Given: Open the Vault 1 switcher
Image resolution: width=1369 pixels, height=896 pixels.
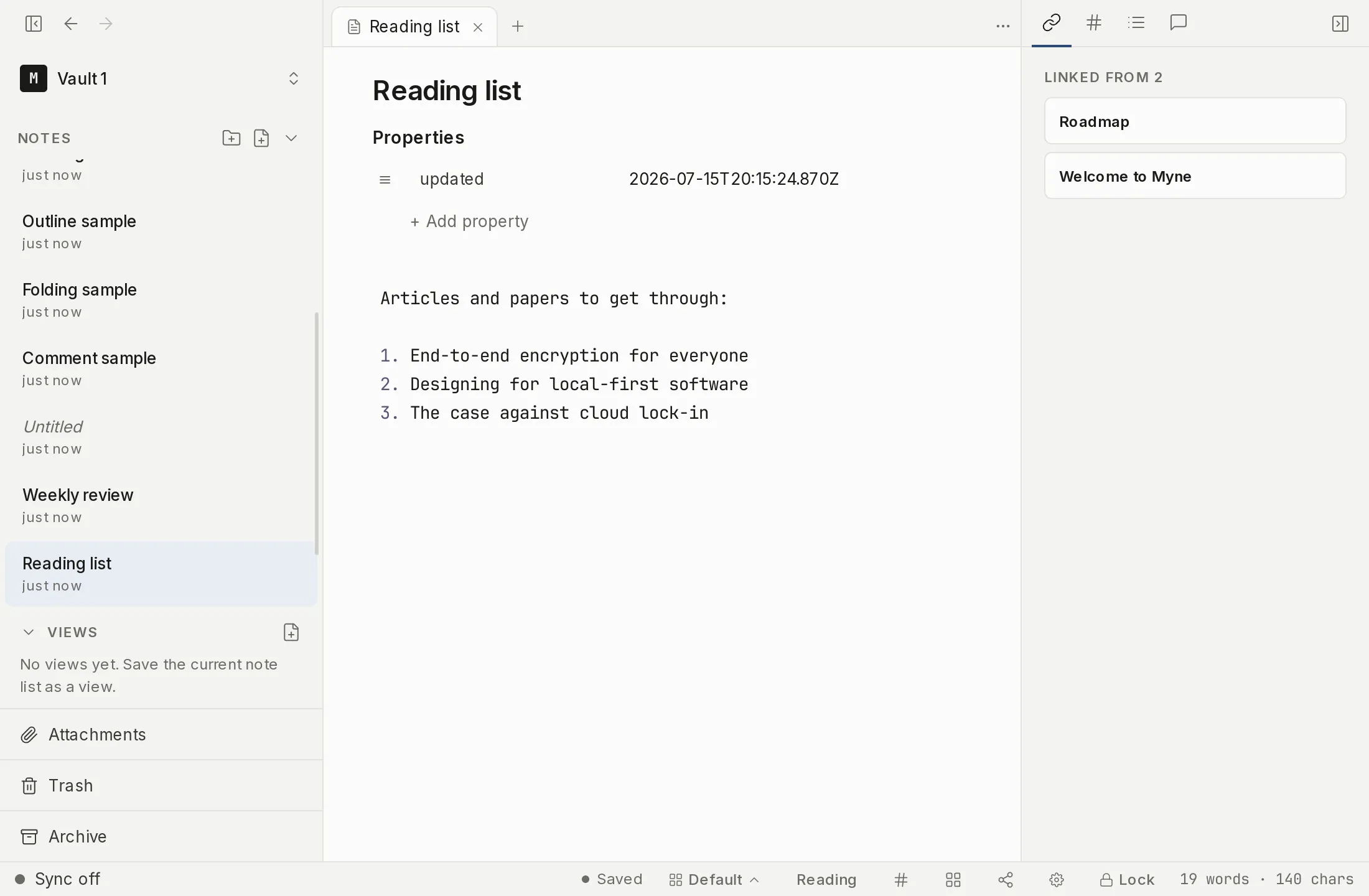Looking at the screenshot, I should click(x=161, y=78).
